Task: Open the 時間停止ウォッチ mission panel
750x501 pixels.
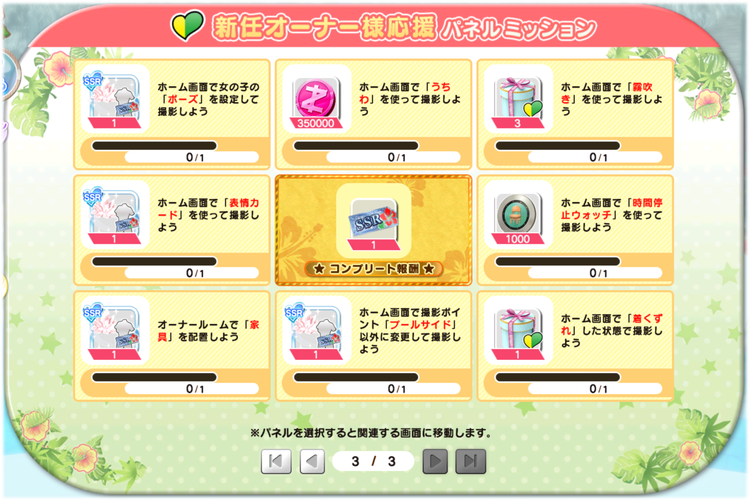Action: point(575,230)
